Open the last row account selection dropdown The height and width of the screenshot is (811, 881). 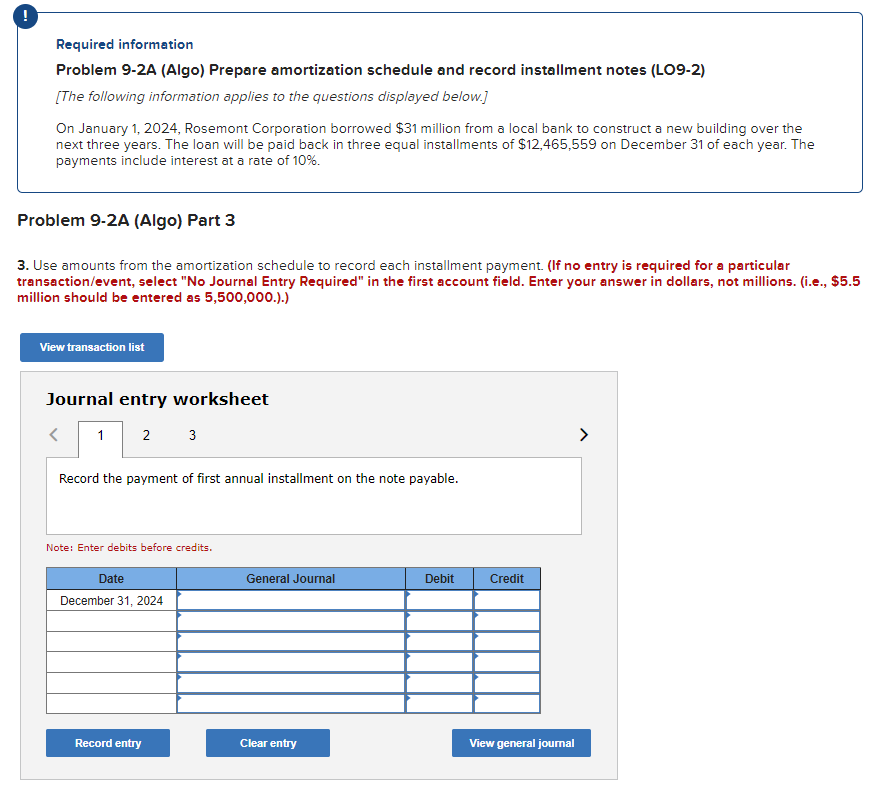(x=290, y=702)
